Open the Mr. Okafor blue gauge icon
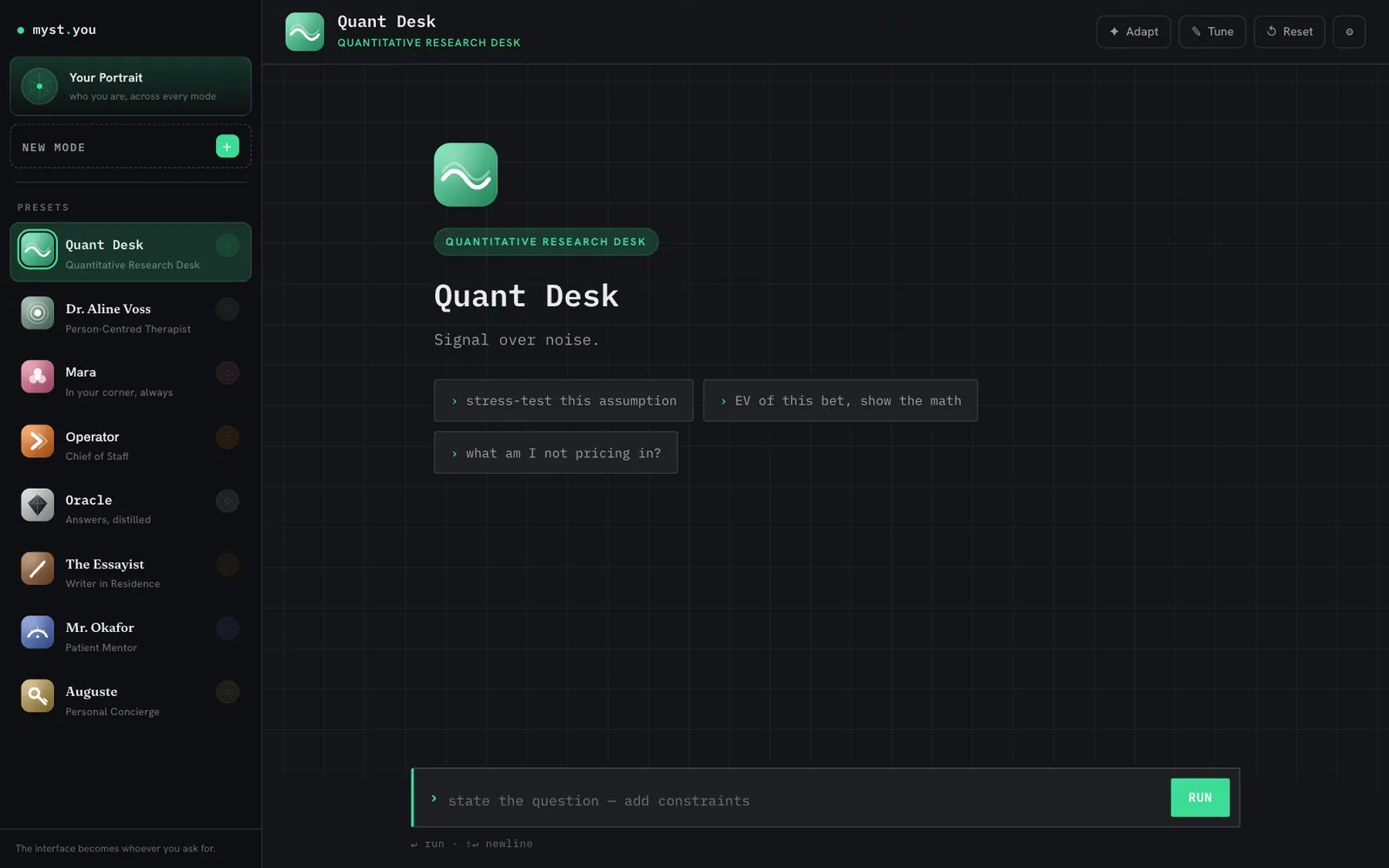This screenshot has height=868, width=1389. 37,632
